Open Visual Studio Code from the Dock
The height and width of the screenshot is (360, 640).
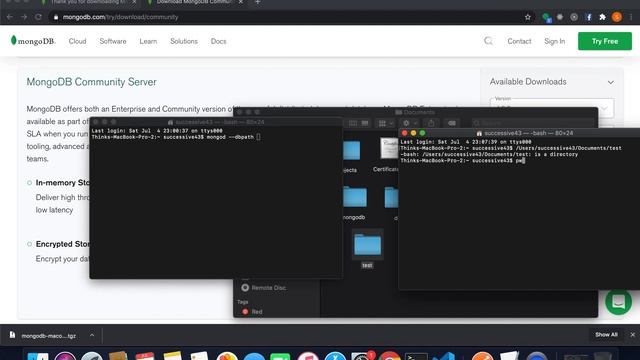pyautogui.click(x=444, y=357)
